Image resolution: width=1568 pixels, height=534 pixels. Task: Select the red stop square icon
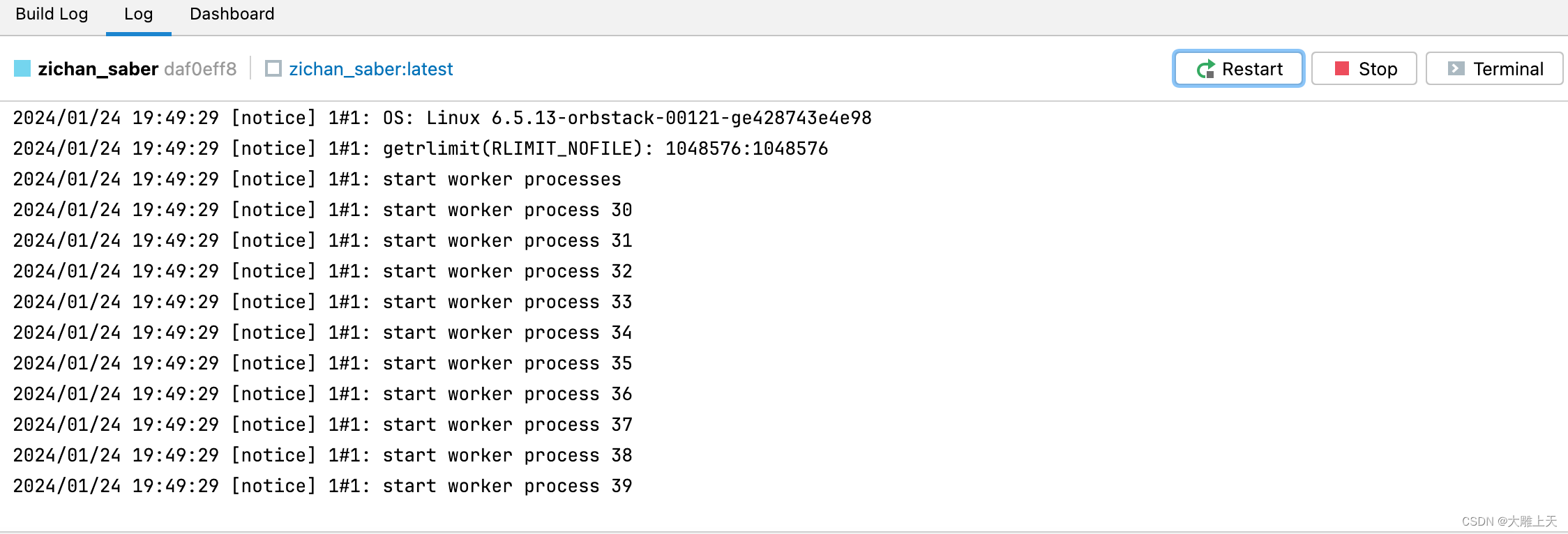pyautogui.click(x=1342, y=68)
